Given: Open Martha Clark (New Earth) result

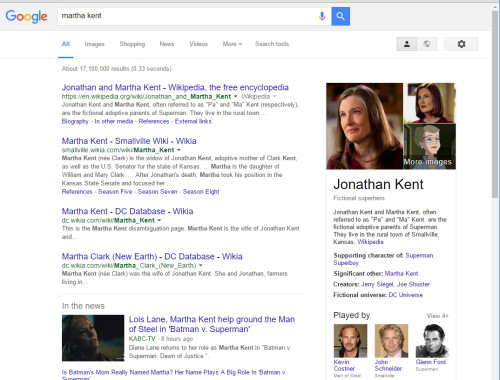Looking at the screenshot, I should coord(152,256).
